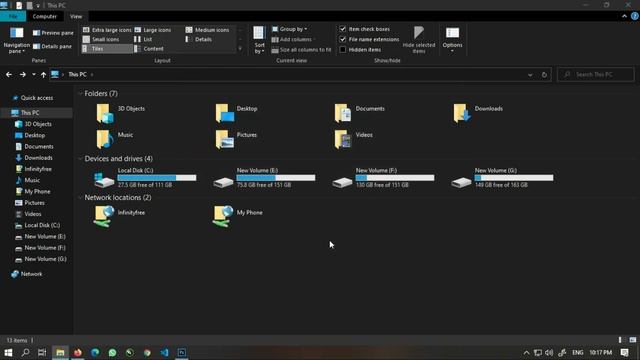This screenshot has height=360, width=640.
Task: Open the Music folder tile
Action: (115, 139)
